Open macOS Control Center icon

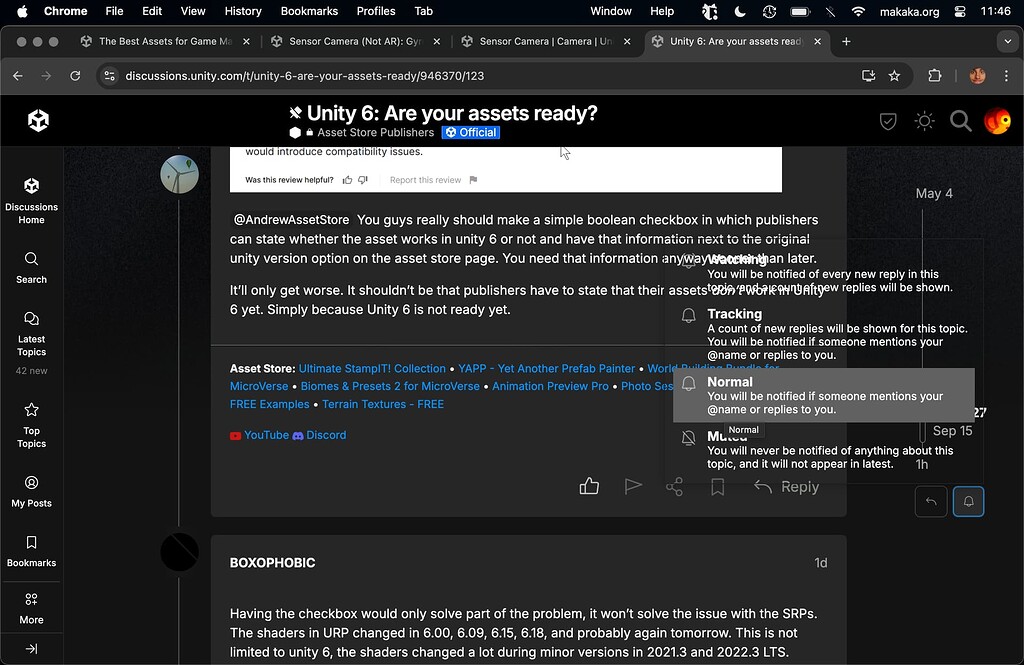(x=960, y=11)
